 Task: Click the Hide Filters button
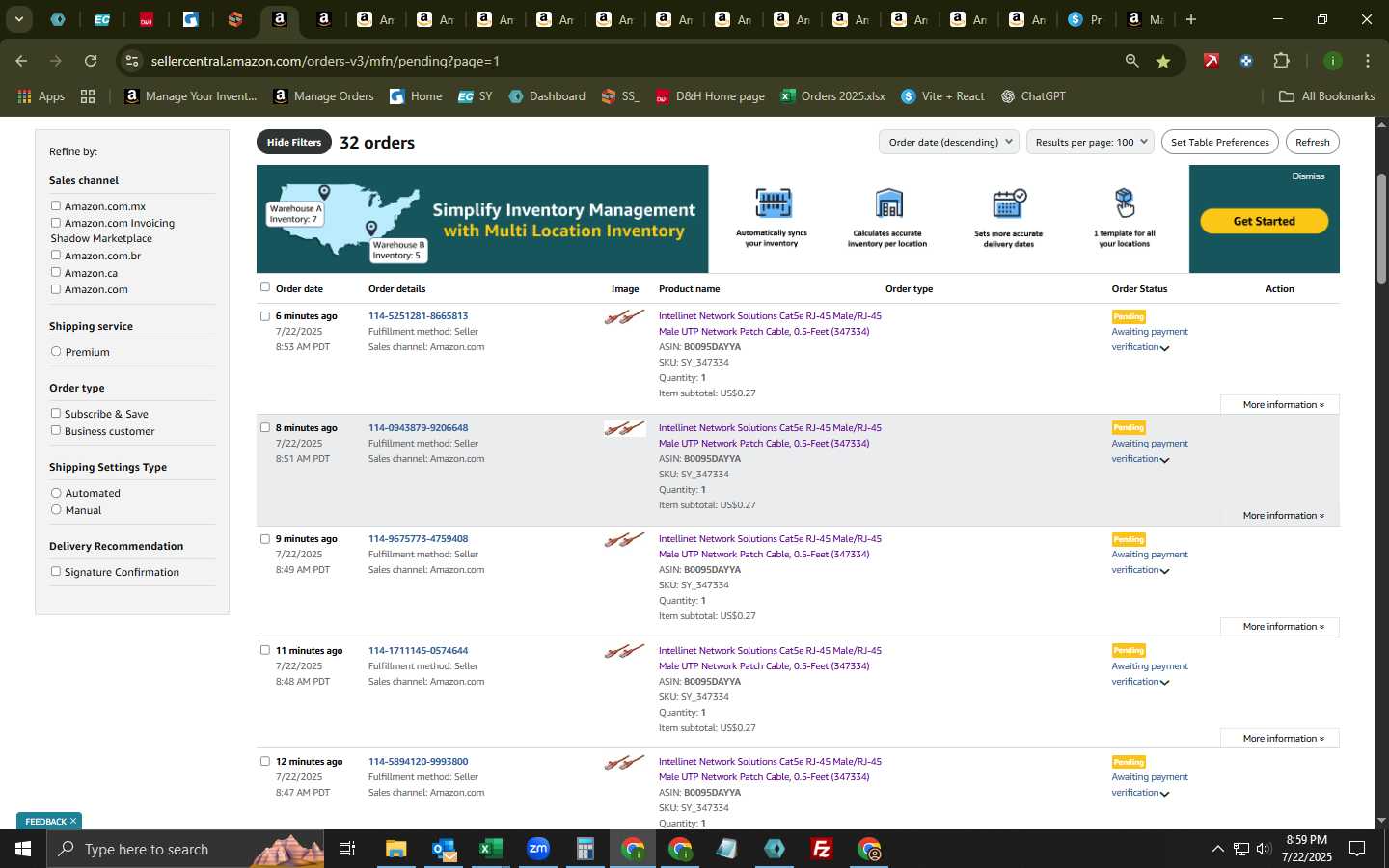(x=294, y=142)
